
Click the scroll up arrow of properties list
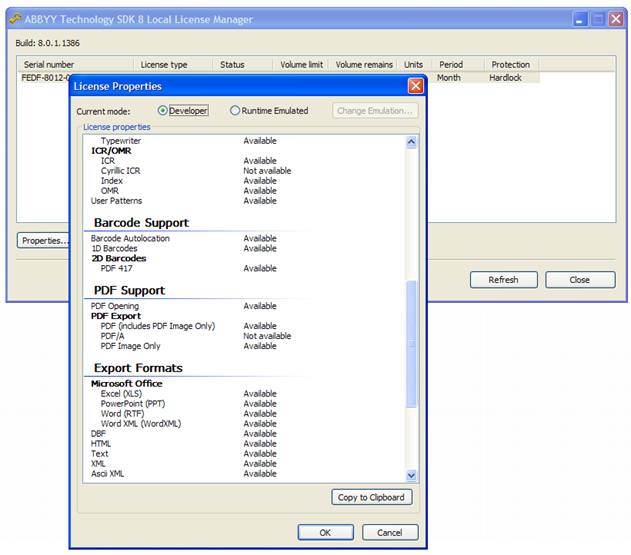pos(411,142)
